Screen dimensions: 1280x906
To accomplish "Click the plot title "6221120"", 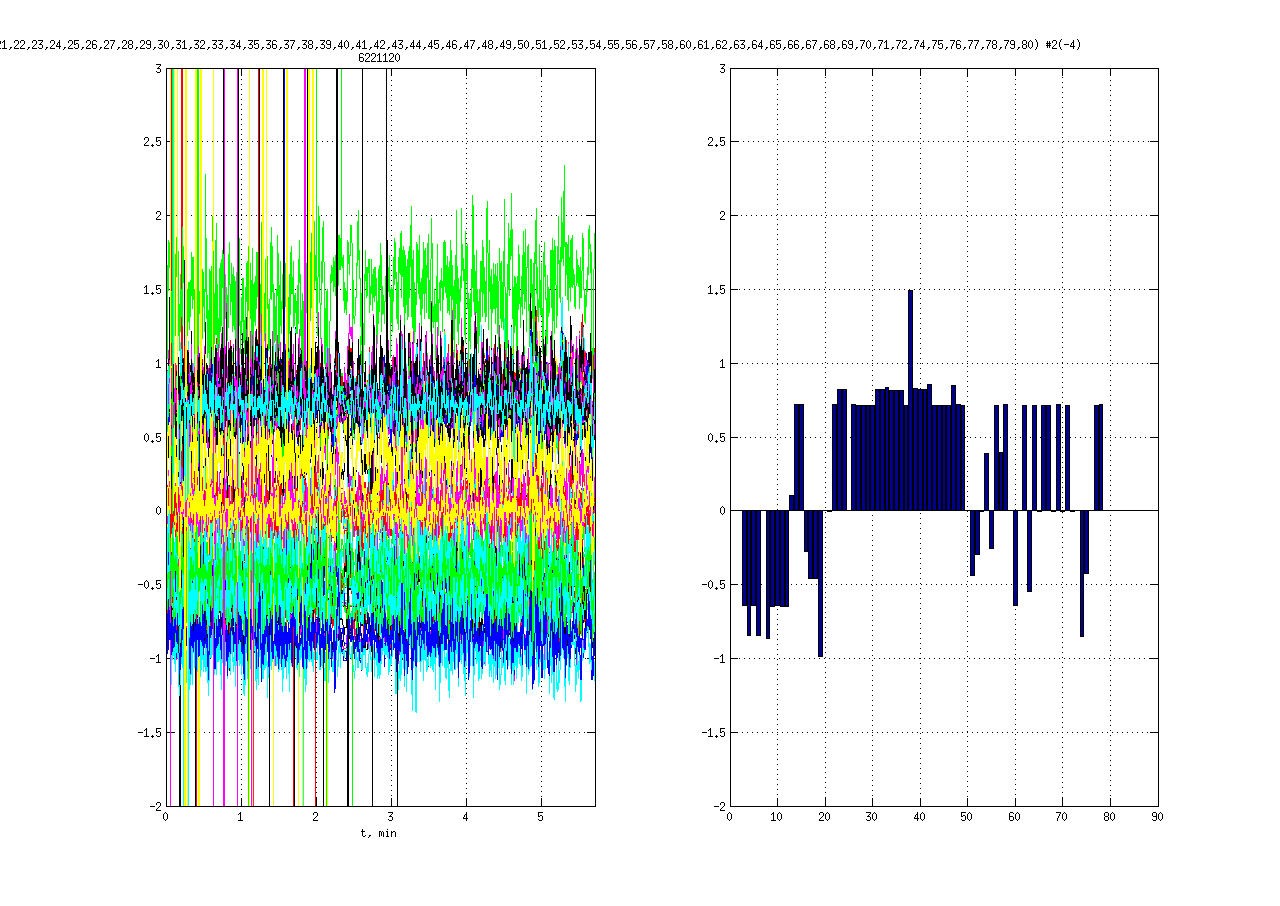I will coord(379,59).
